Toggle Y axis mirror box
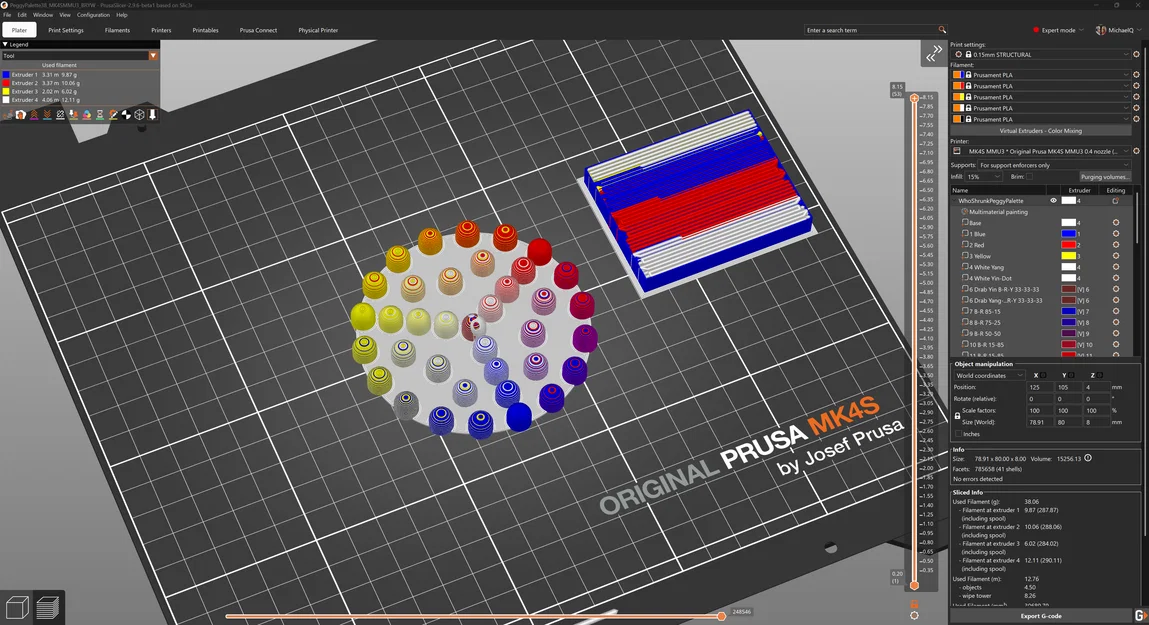The width and height of the screenshot is (1149, 625). click(x=1072, y=375)
